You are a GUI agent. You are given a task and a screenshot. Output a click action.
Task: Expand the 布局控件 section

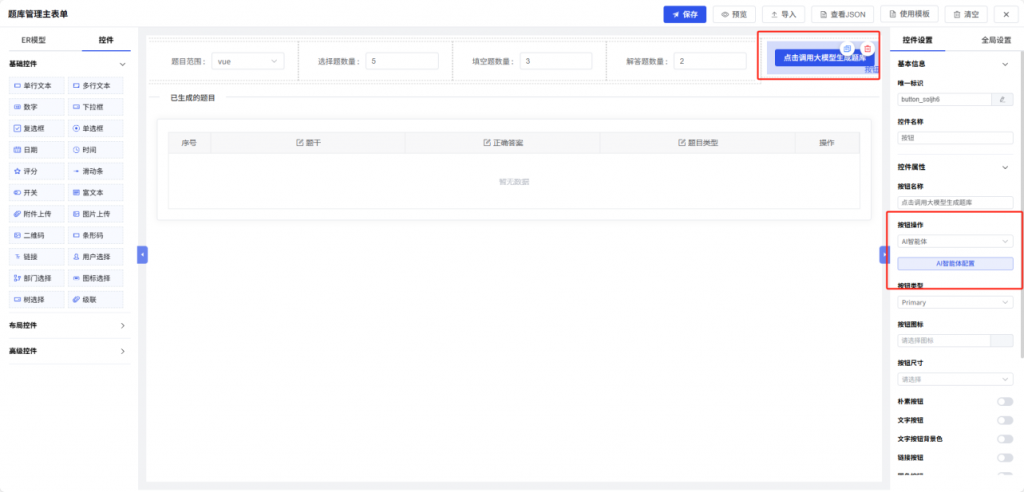68,325
